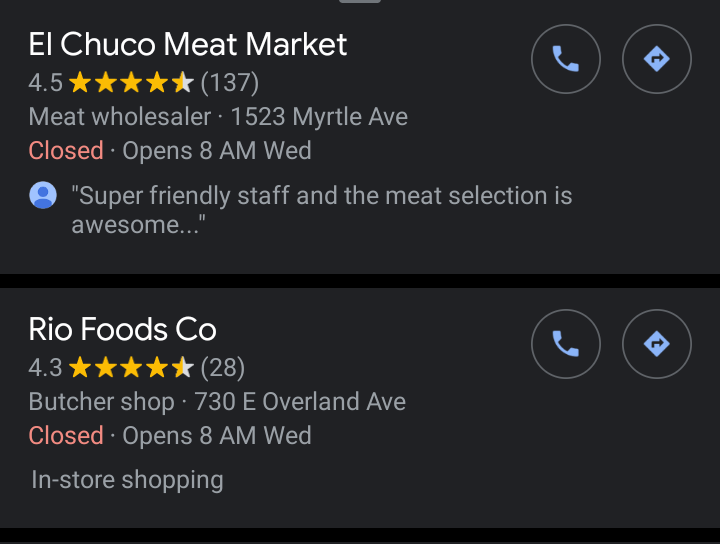Call Rio Foods Co
This screenshot has width=720, height=544.
click(565, 345)
